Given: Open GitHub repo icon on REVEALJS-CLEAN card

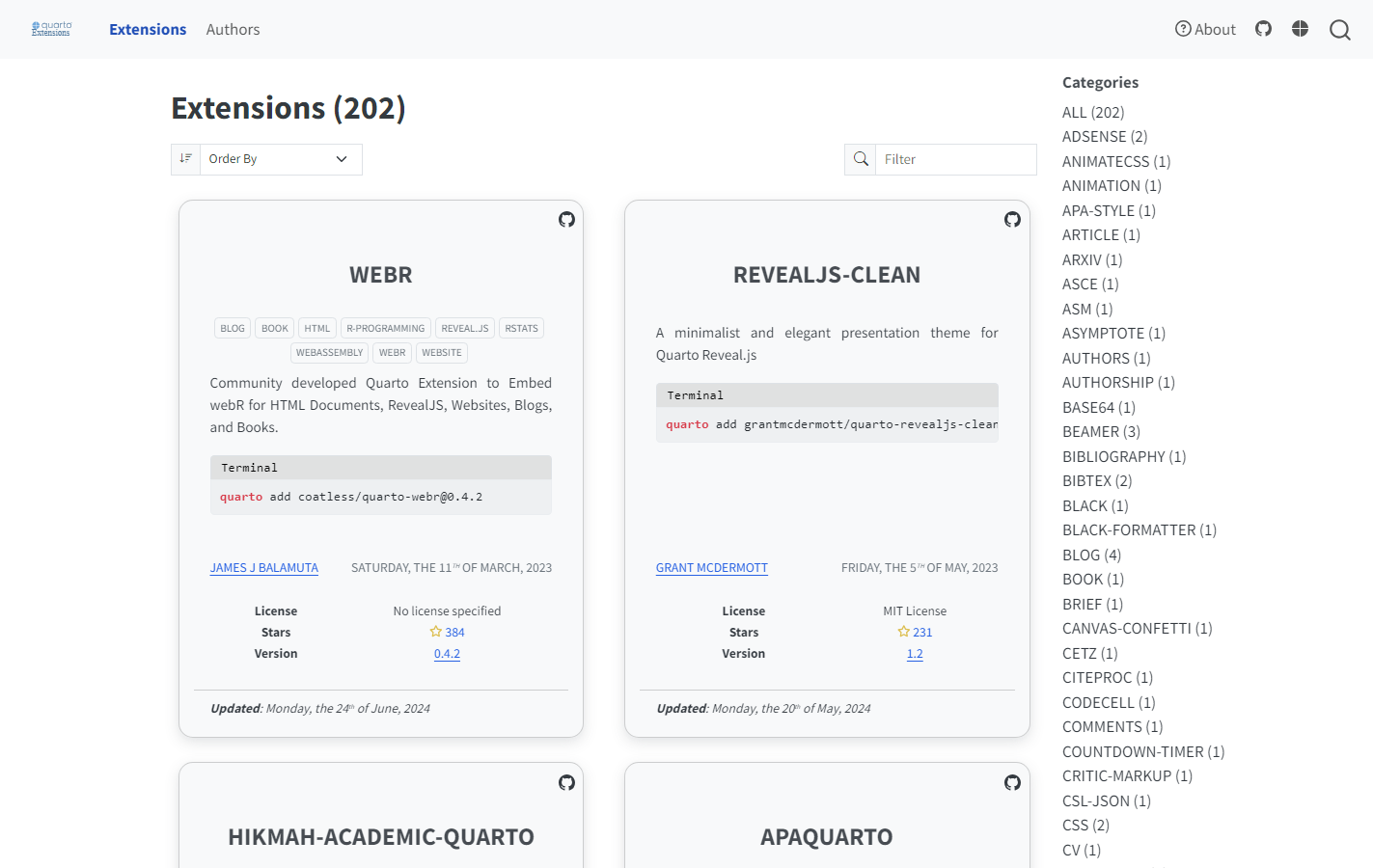Looking at the screenshot, I should coord(1012,220).
